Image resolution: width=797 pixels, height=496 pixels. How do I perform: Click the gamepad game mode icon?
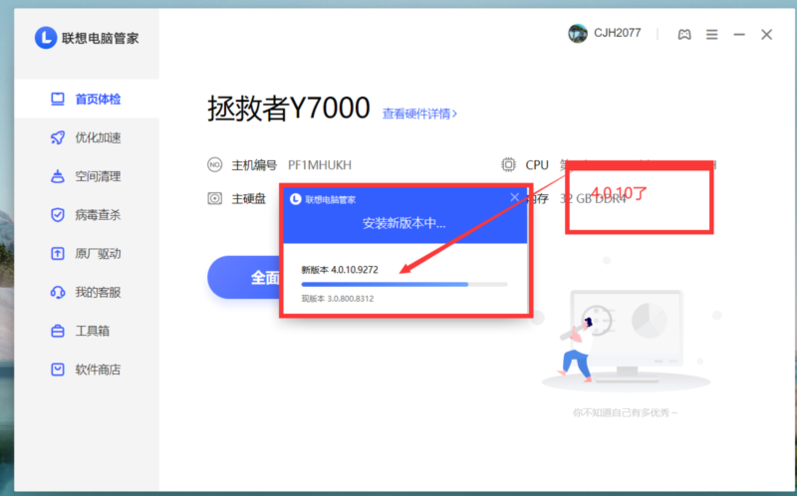[x=684, y=34]
